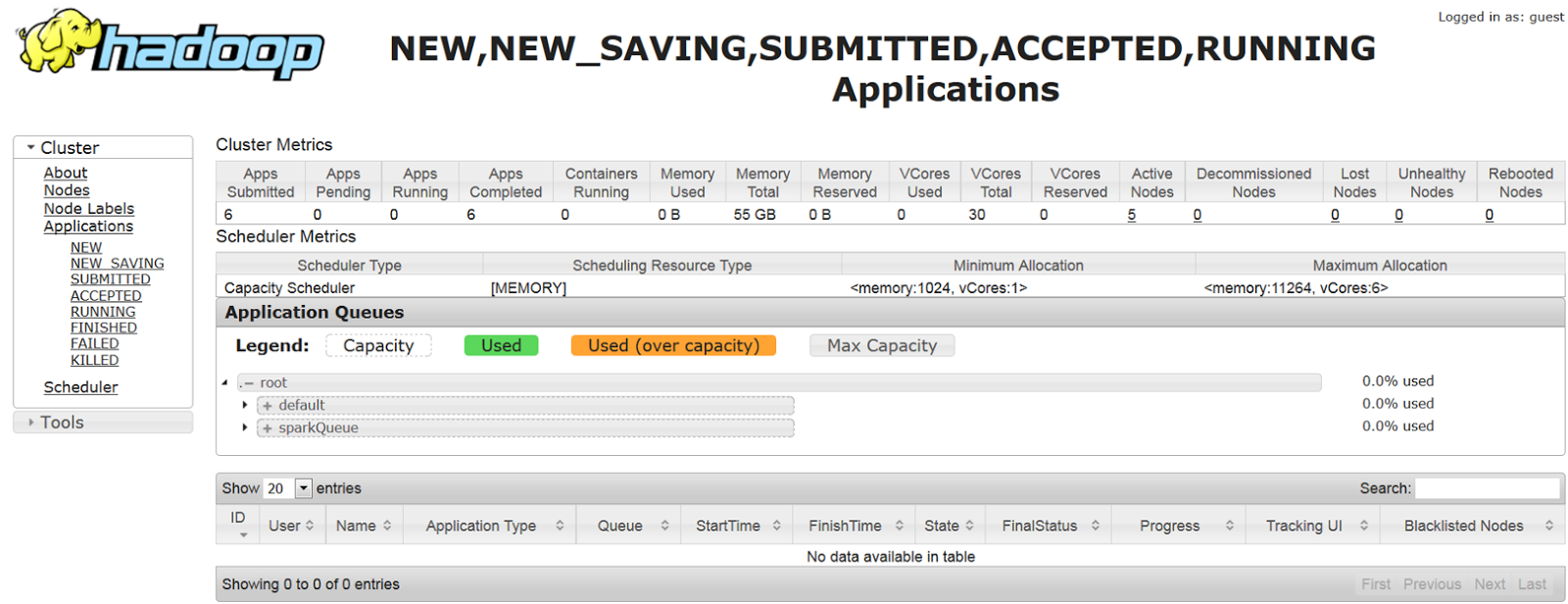Sort table by Progress column
The height and width of the screenshot is (604, 1568).
click(1178, 526)
